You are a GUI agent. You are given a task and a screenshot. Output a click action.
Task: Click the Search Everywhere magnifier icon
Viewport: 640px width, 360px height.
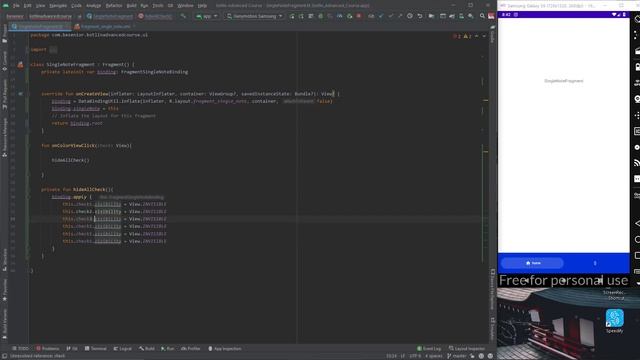pyautogui.click(x=482, y=16)
